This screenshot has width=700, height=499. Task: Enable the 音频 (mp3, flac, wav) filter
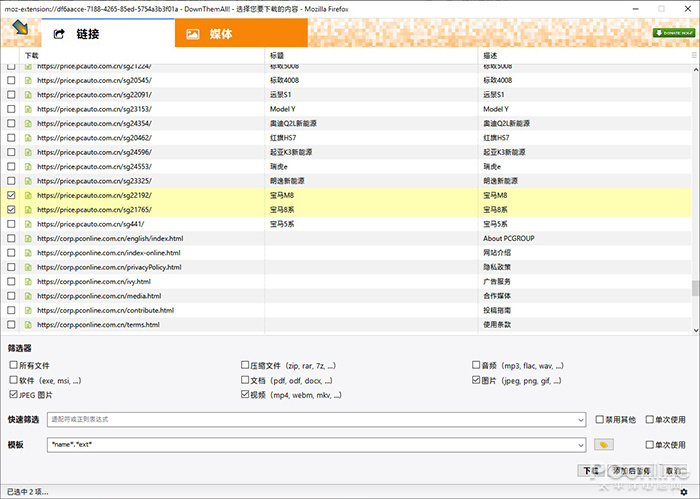pos(476,365)
